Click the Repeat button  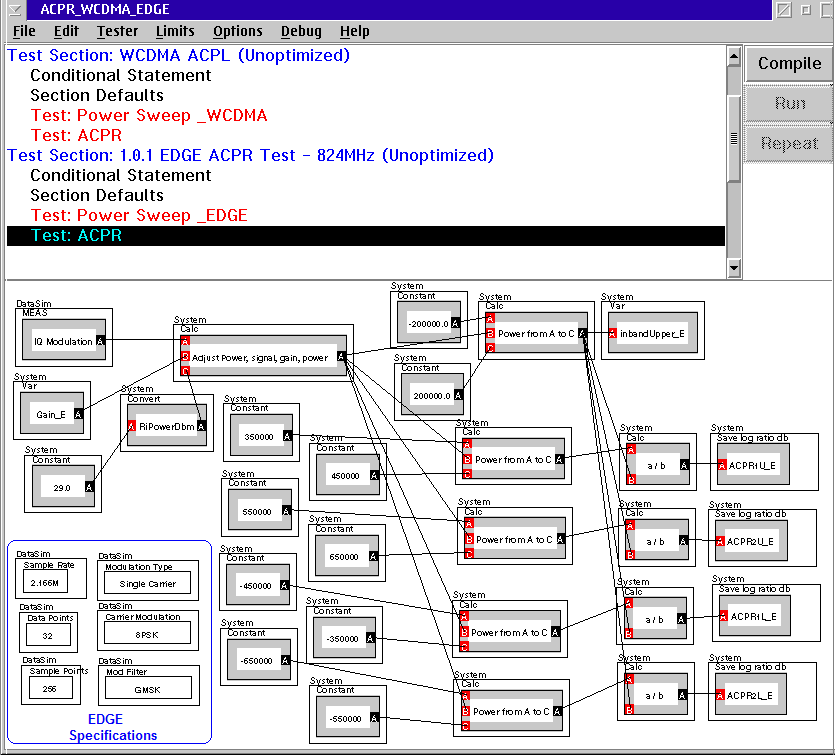tap(789, 143)
